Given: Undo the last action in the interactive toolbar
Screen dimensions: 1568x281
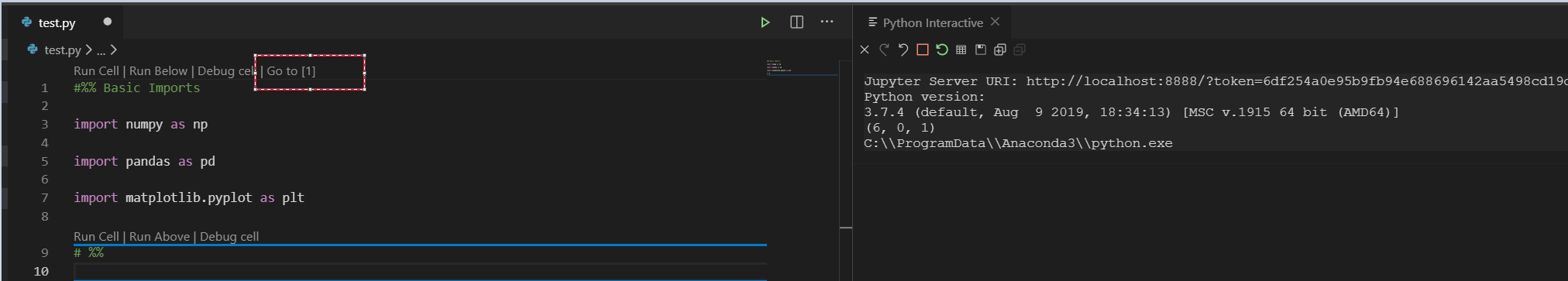Looking at the screenshot, I should coord(903,50).
